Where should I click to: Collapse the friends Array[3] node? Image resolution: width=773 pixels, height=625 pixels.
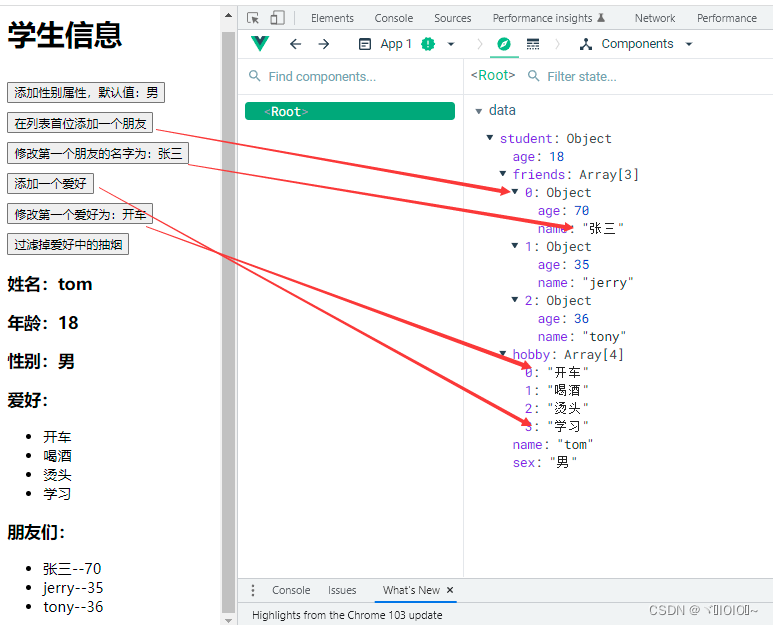tap(503, 174)
